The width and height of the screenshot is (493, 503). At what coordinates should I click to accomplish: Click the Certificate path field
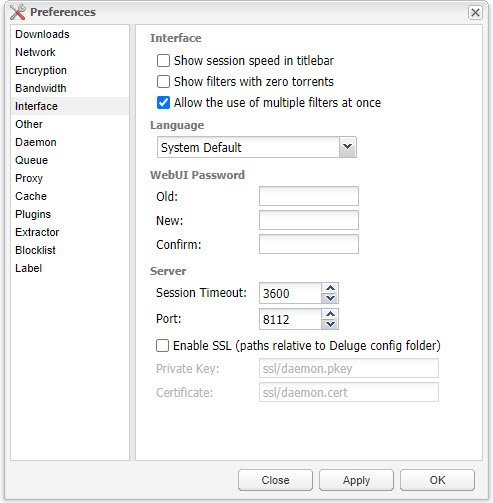pos(349,392)
